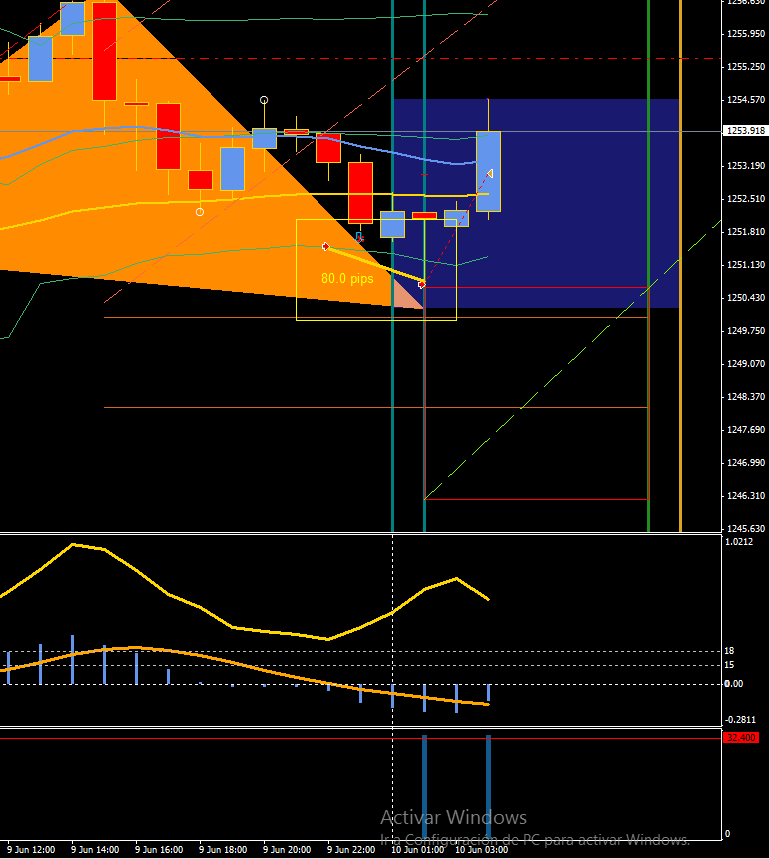
Task: Click the 1252.510 price axis label
Action: [x=746, y=199]
